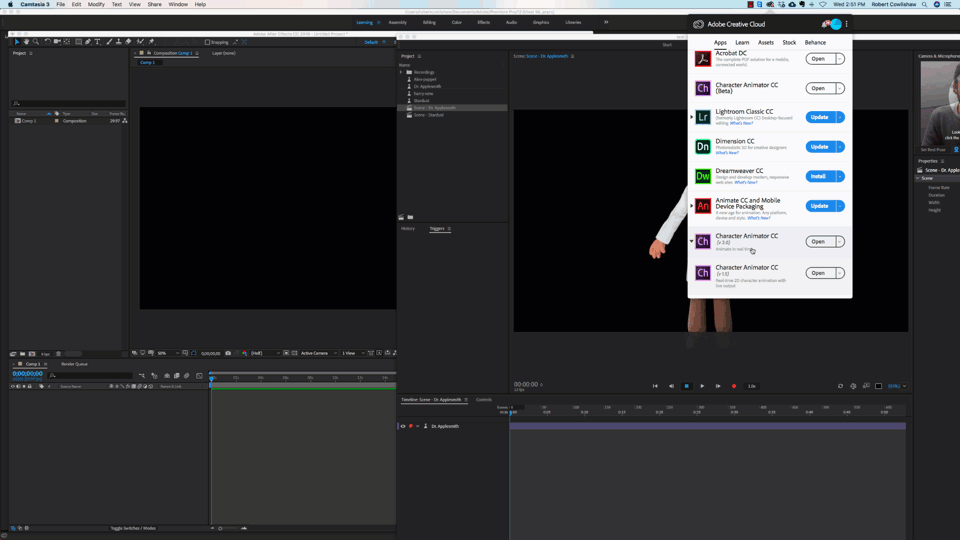This screenshot has width=960, height=540.
Task: Collapse the Character Animator CC (v 2.0) entry
Action: point(692,241)
